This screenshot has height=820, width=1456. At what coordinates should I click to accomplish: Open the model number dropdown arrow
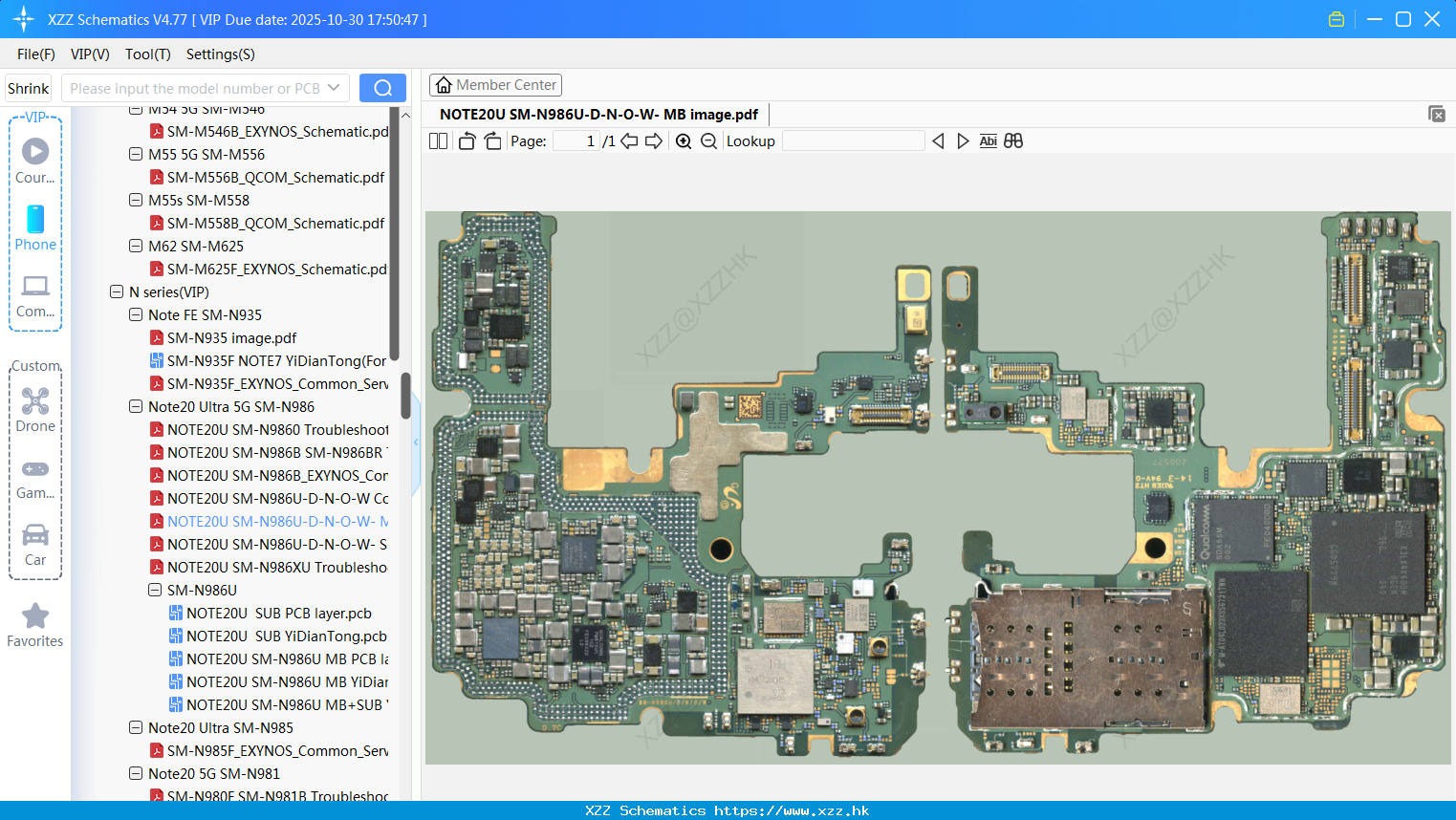pos(334,88)
